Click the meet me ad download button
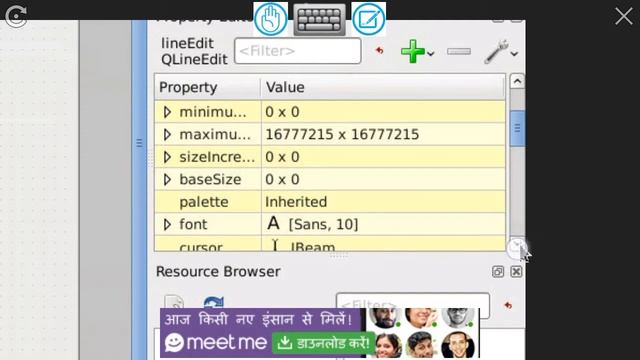Image resolution: width=640 pixels, height=360 pixels. [x=323, y=343]
